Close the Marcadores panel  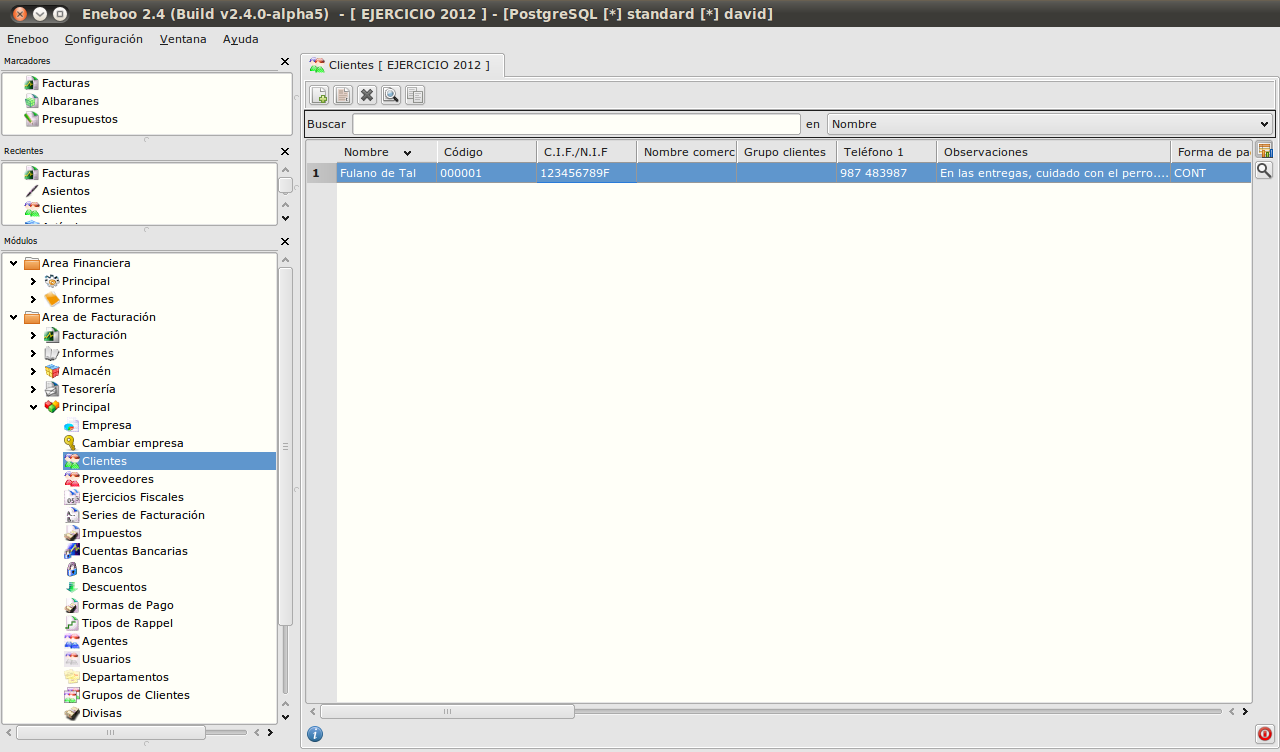click(285, 62)
